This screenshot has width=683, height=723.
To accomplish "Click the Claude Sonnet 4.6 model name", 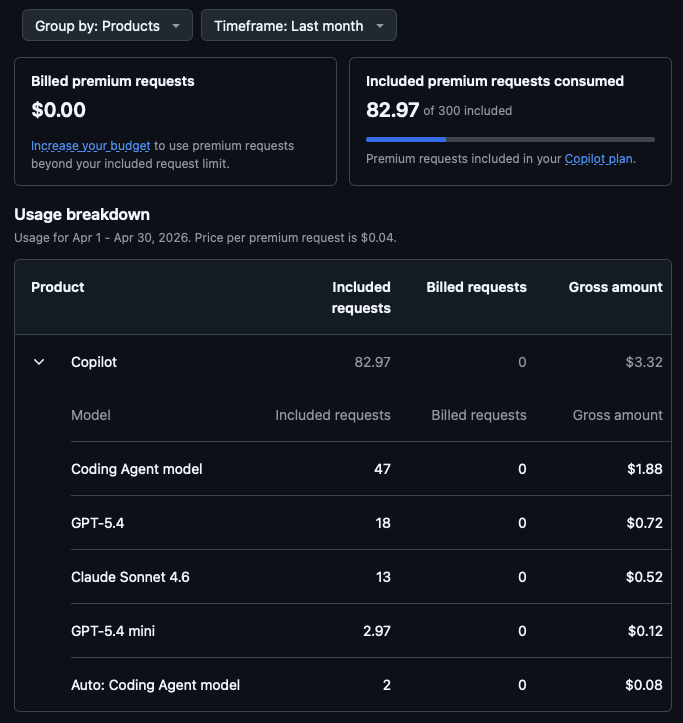I will (130, 577).
